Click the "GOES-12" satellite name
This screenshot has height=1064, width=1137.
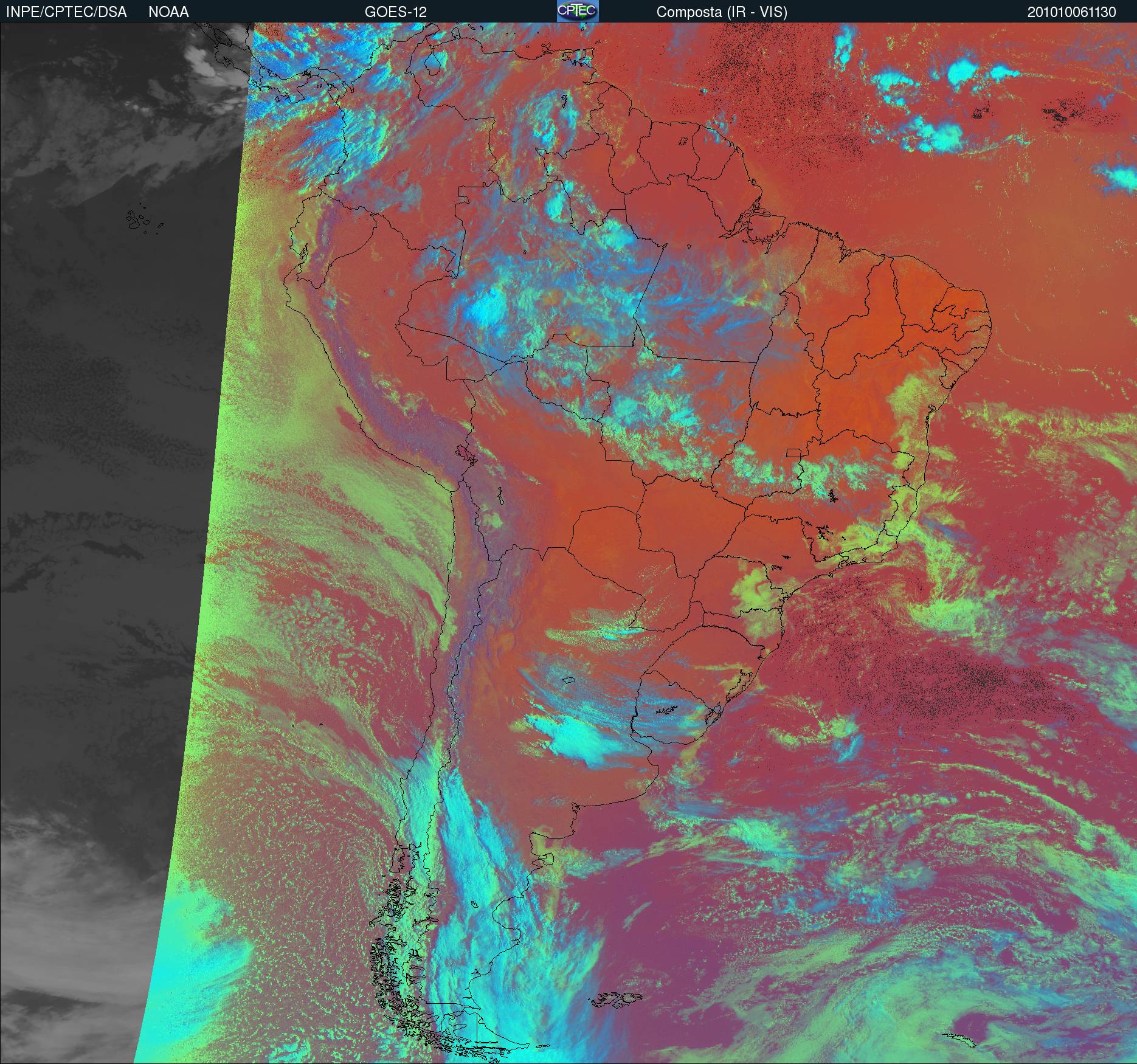[x=395, y=12]
